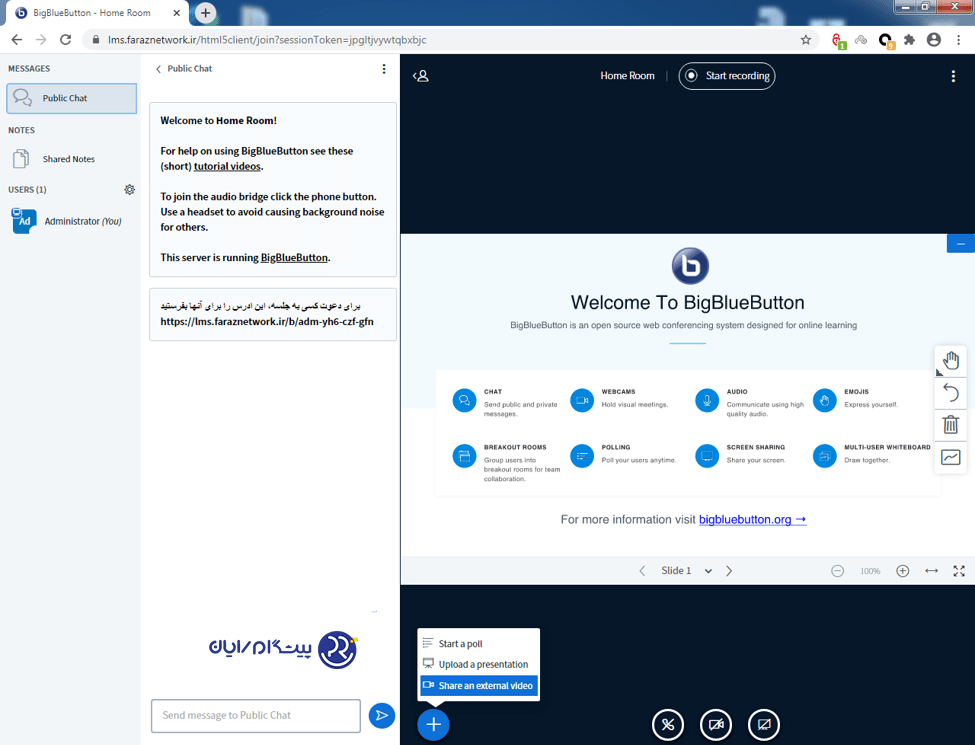Reload the browser page
This screenshot has width=975, height=745.
pos(65,40)
